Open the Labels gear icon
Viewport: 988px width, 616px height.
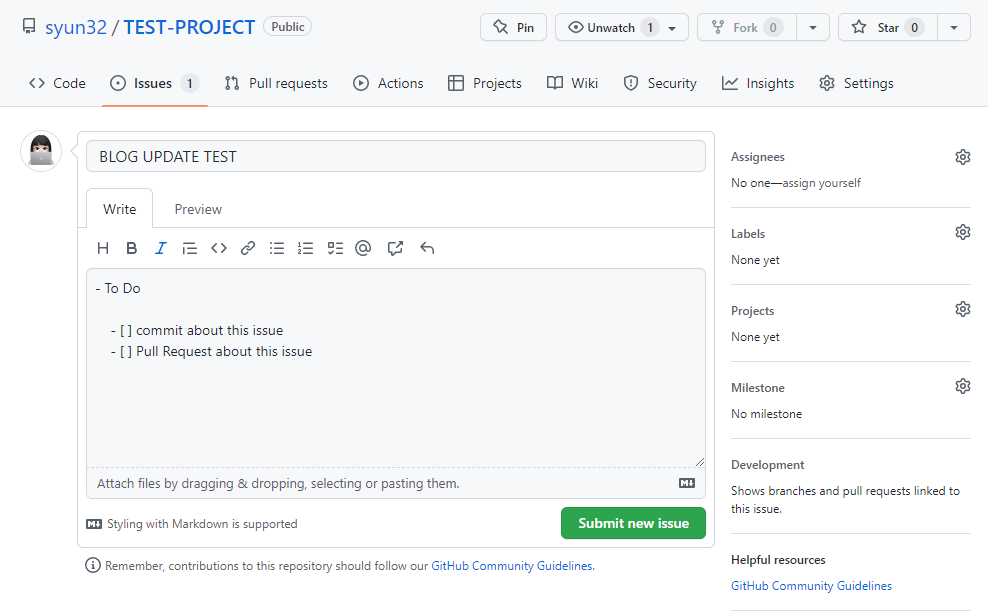click(x=962, y=232)
